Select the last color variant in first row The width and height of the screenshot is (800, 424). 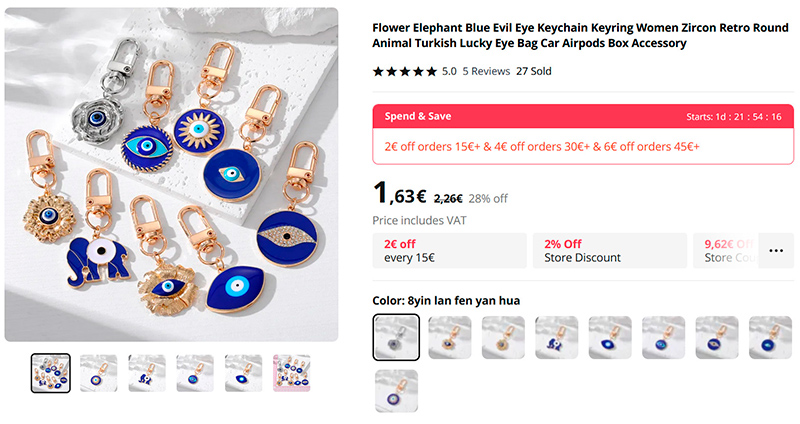coord(770,337)
